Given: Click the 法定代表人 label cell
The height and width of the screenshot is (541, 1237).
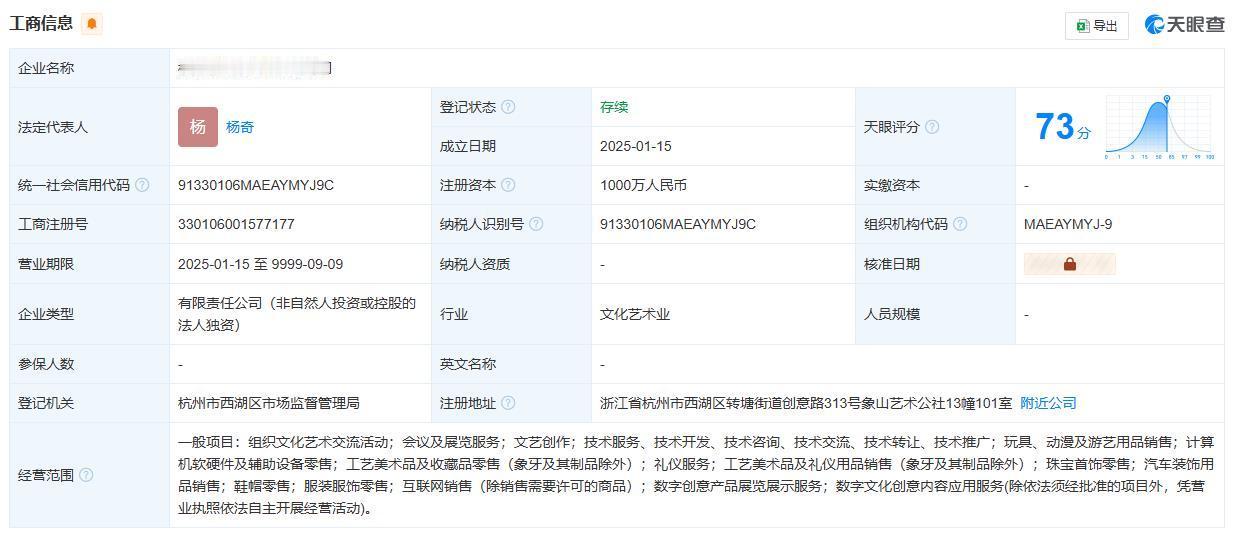Looking at the screenshot, I should tap(89, 127).
